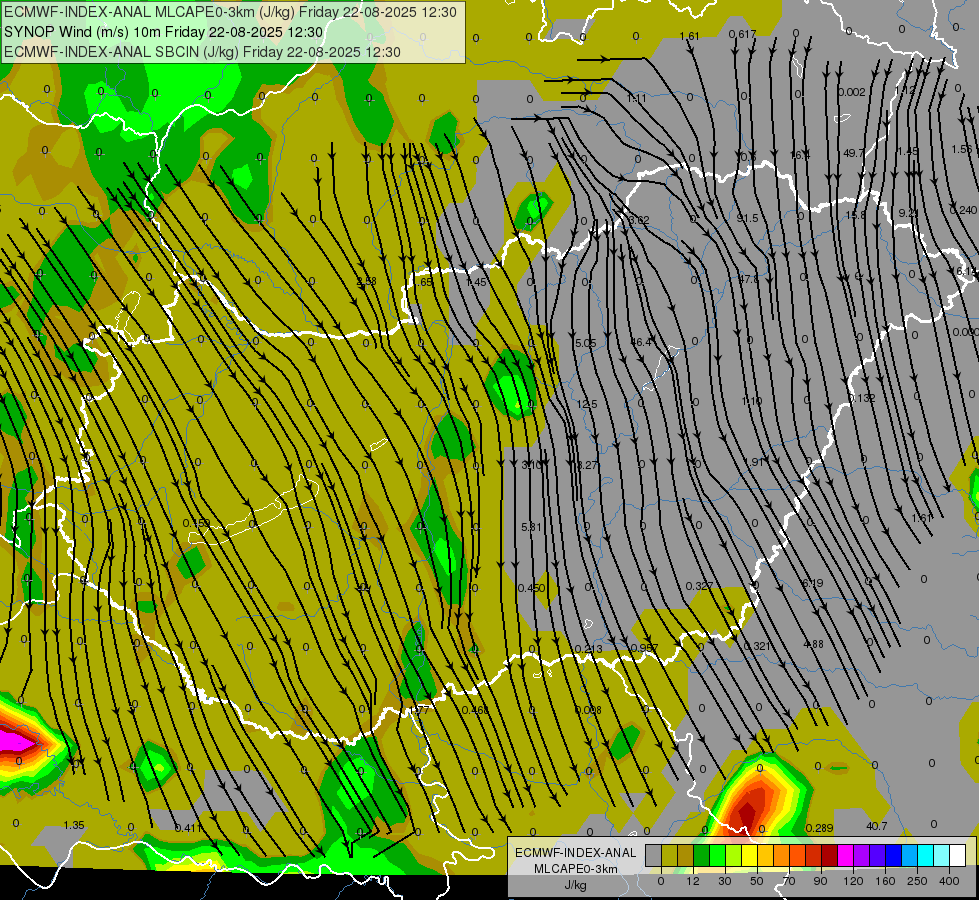The width and height of the screenshot is (979, 900).
Task: Click the grid value '2.58'
Action: click(367, 282)
